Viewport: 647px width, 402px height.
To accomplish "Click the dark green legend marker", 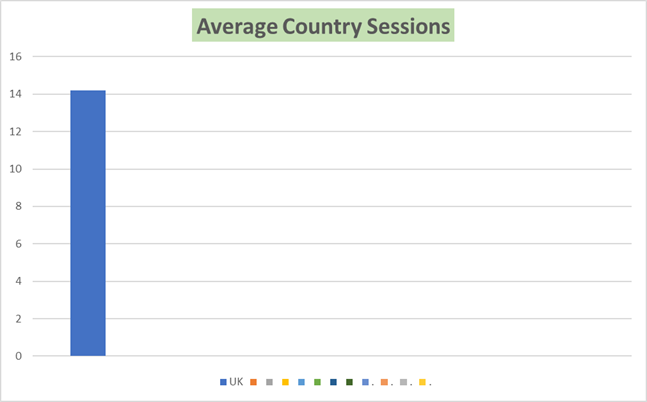I will 349,382.
